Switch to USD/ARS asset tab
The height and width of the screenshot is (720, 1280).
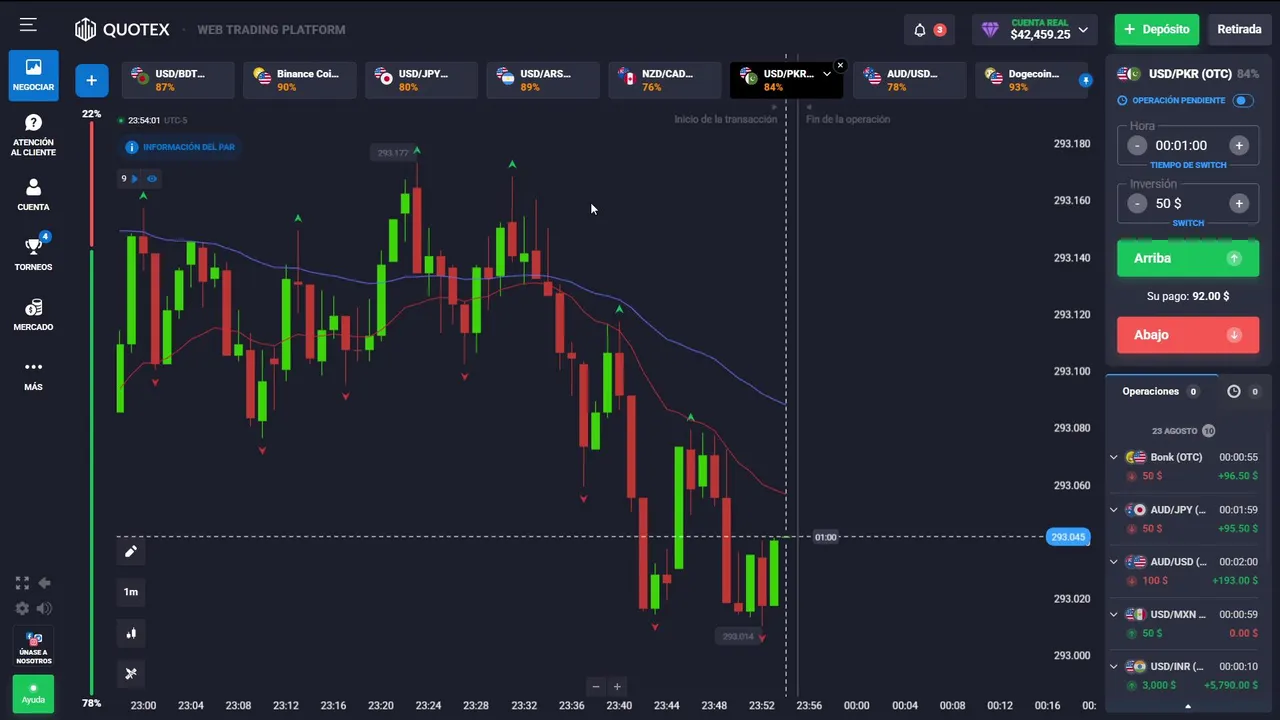click(x=543, y=80)
